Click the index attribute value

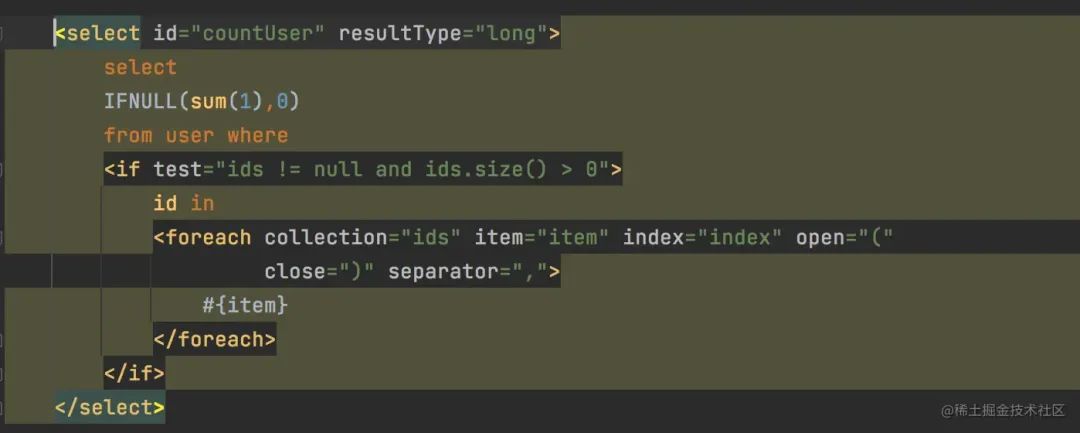740,237
